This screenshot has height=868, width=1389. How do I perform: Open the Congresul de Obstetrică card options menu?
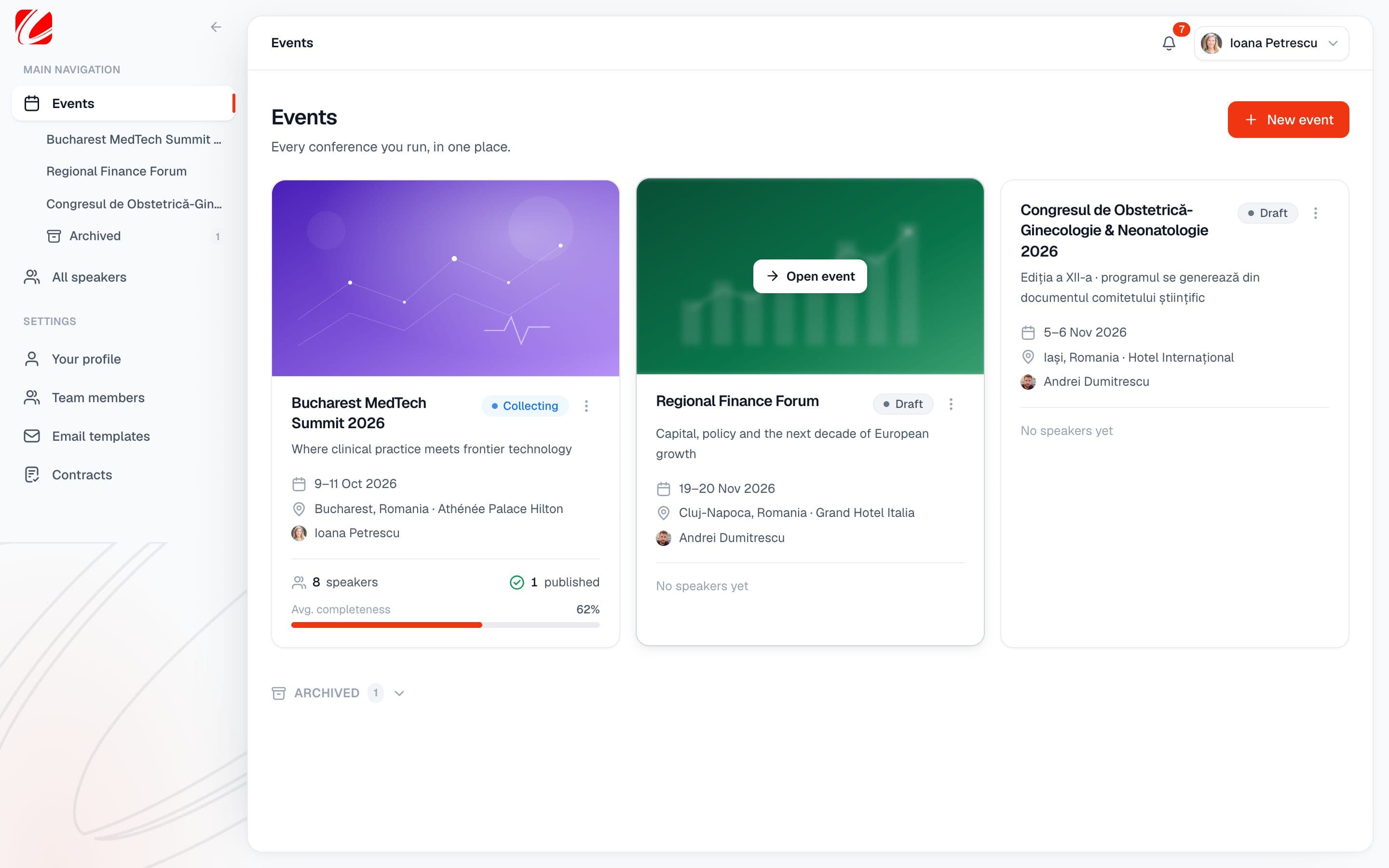pyautogui.click(x=1315, y=213)
